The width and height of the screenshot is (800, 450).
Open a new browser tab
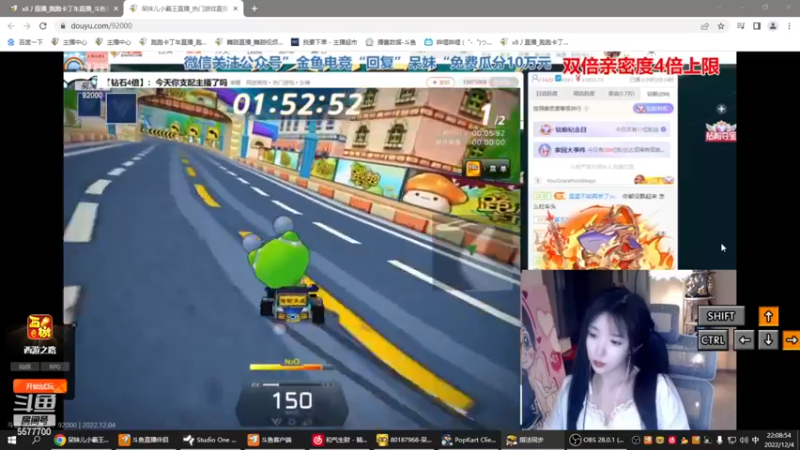(254, 9)
